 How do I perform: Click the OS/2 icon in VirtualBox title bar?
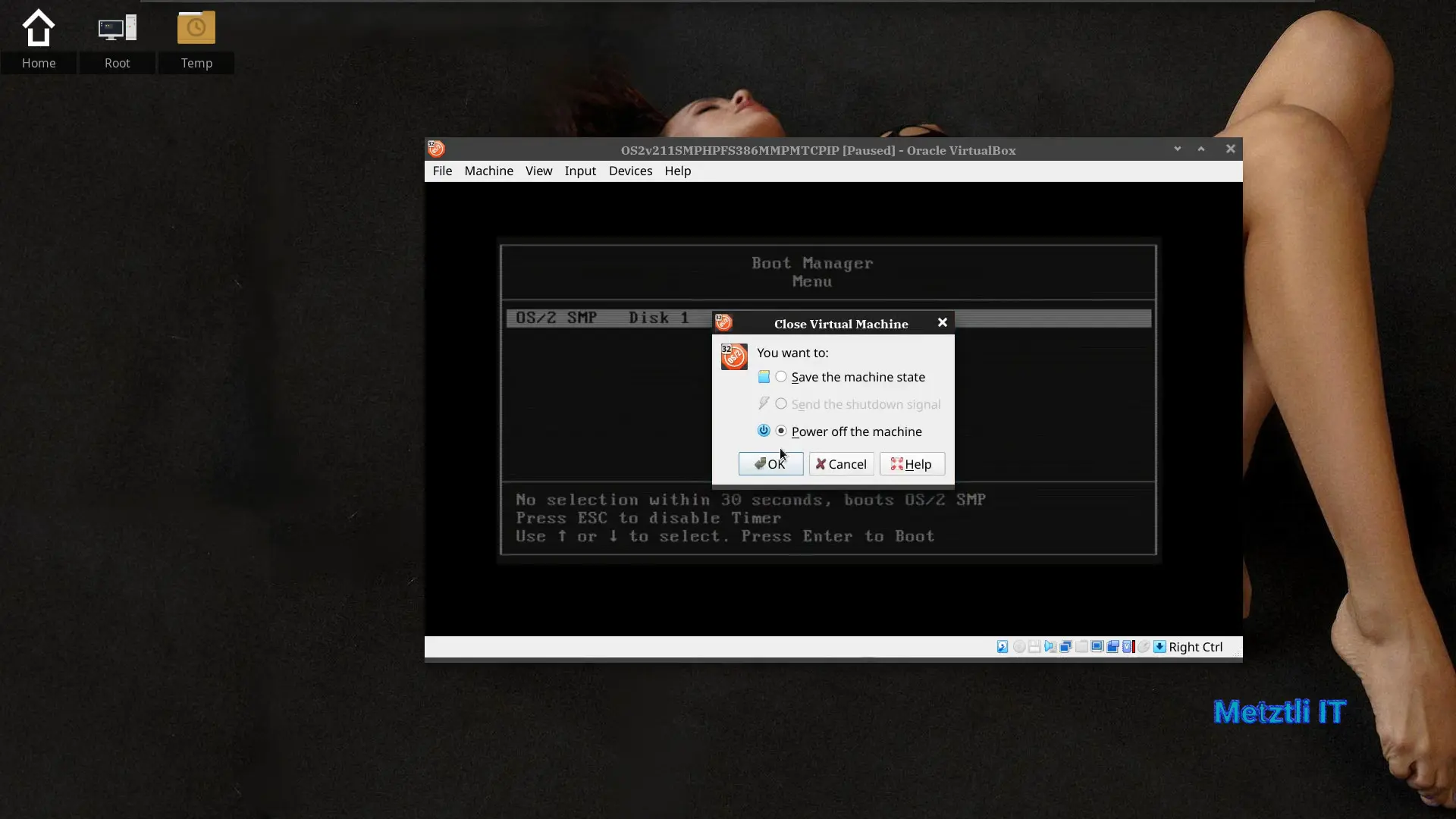coord(436,149)
